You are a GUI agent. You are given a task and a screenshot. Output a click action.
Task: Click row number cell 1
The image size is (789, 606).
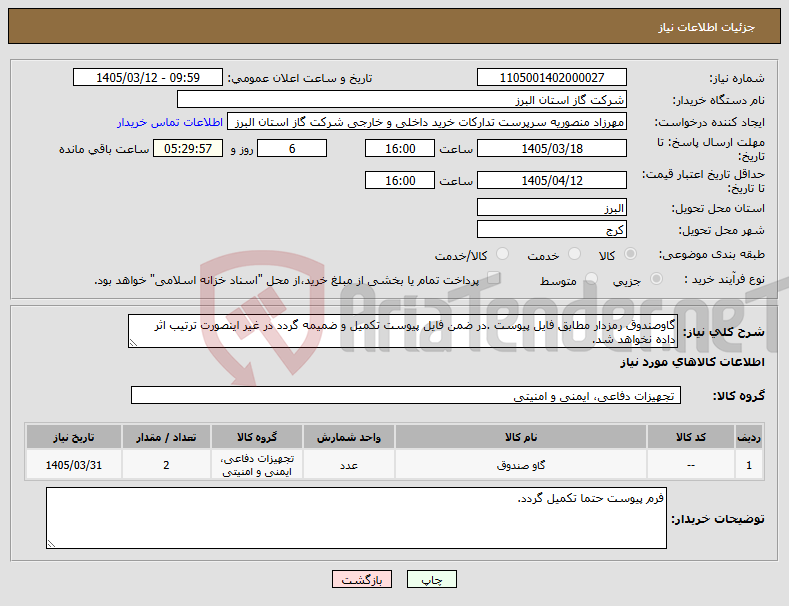tap(749, 465)
